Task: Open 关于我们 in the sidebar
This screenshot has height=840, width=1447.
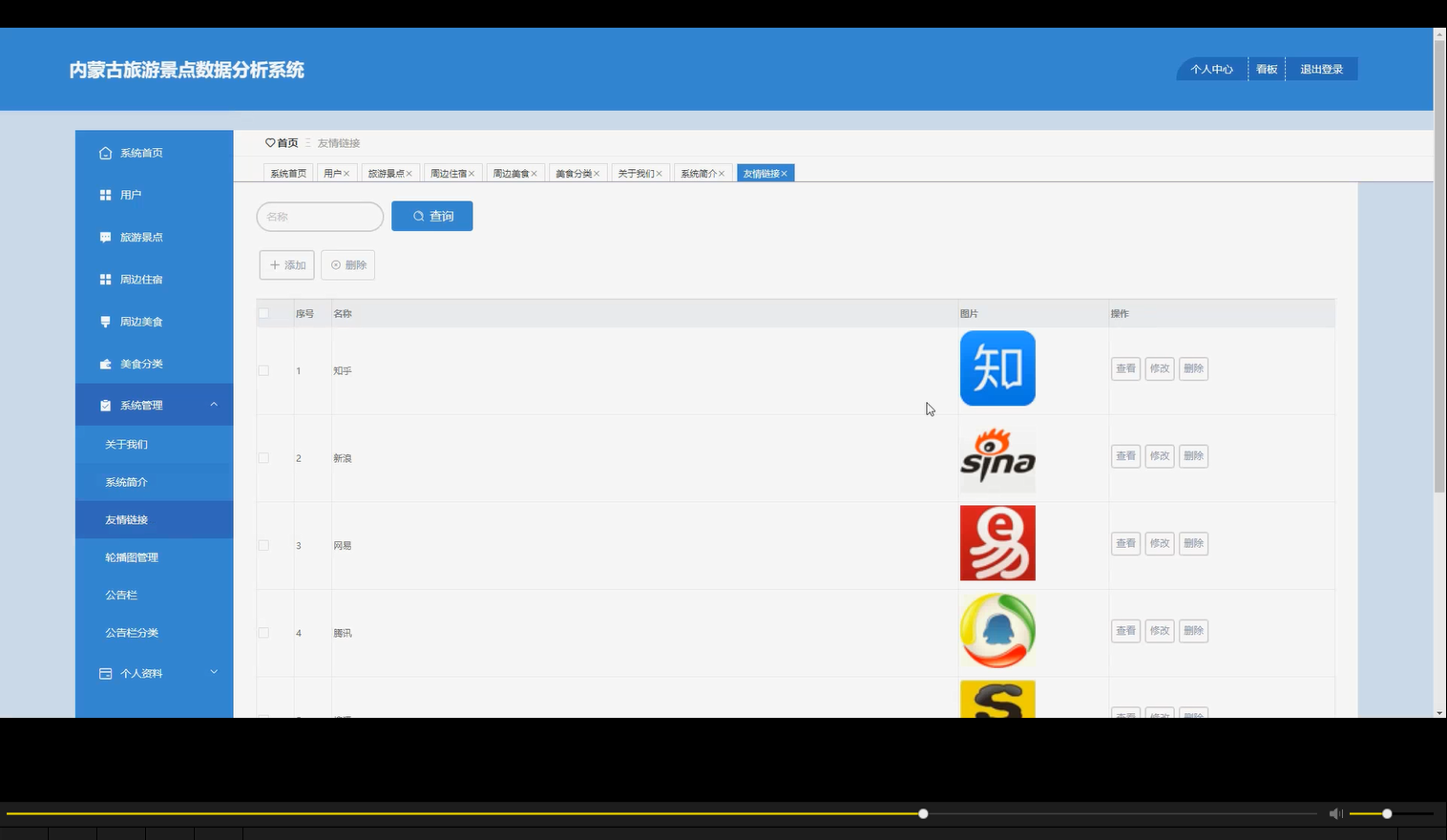Action: point(155,445)
